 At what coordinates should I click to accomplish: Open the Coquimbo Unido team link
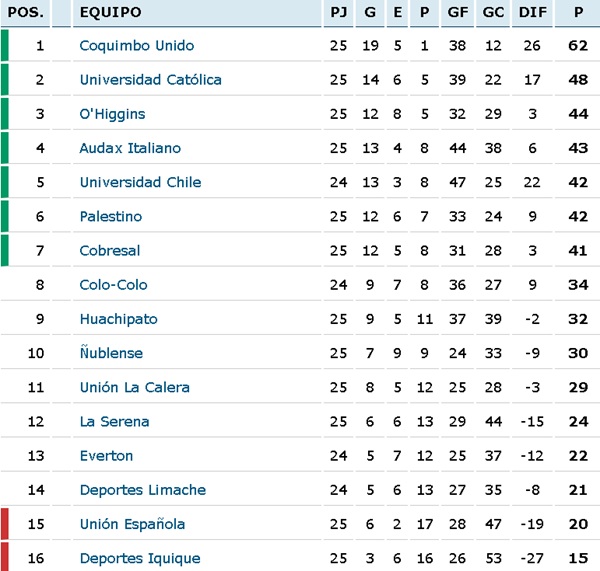click(x=137, y=46)
